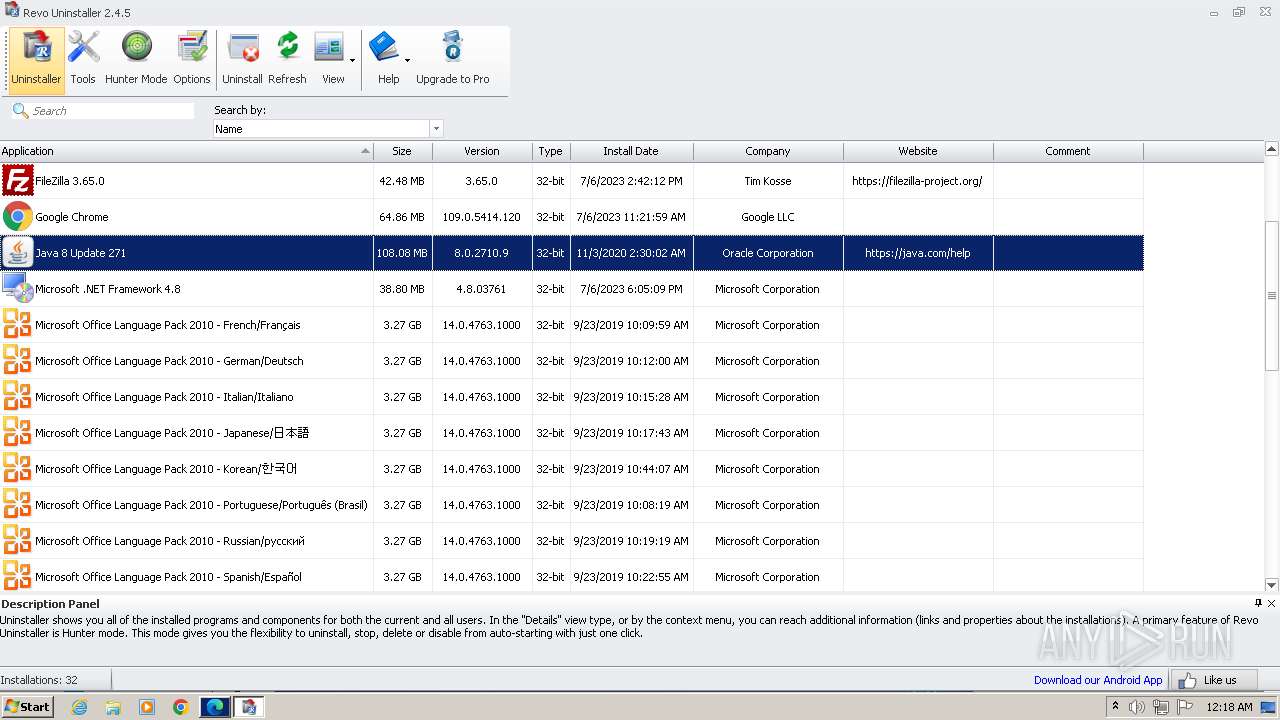
Task: Select the Japanese Language Pack icon
Action: 17,433
